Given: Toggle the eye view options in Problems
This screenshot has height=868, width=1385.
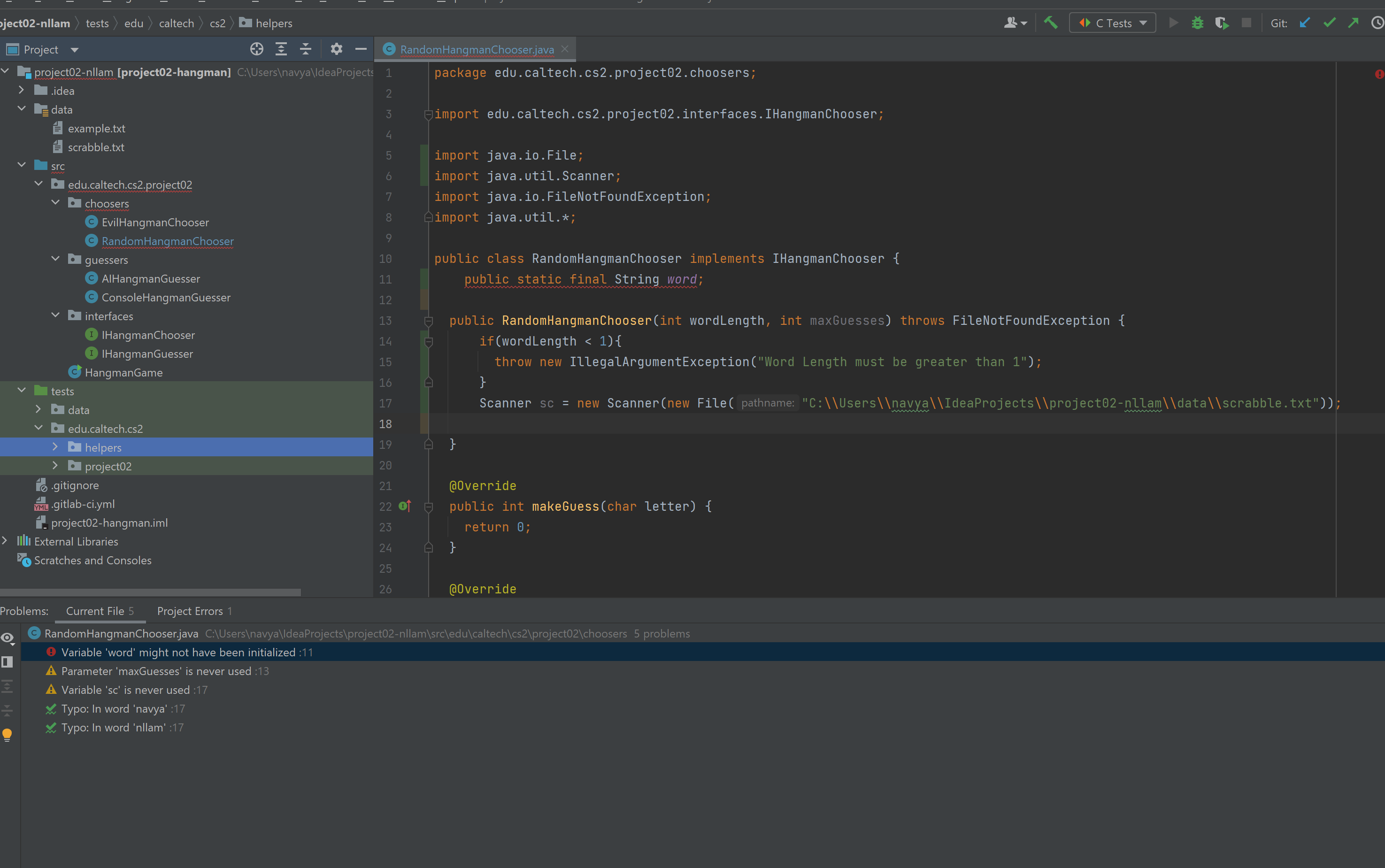Looking at the screenshot, I should coord(8,638).
